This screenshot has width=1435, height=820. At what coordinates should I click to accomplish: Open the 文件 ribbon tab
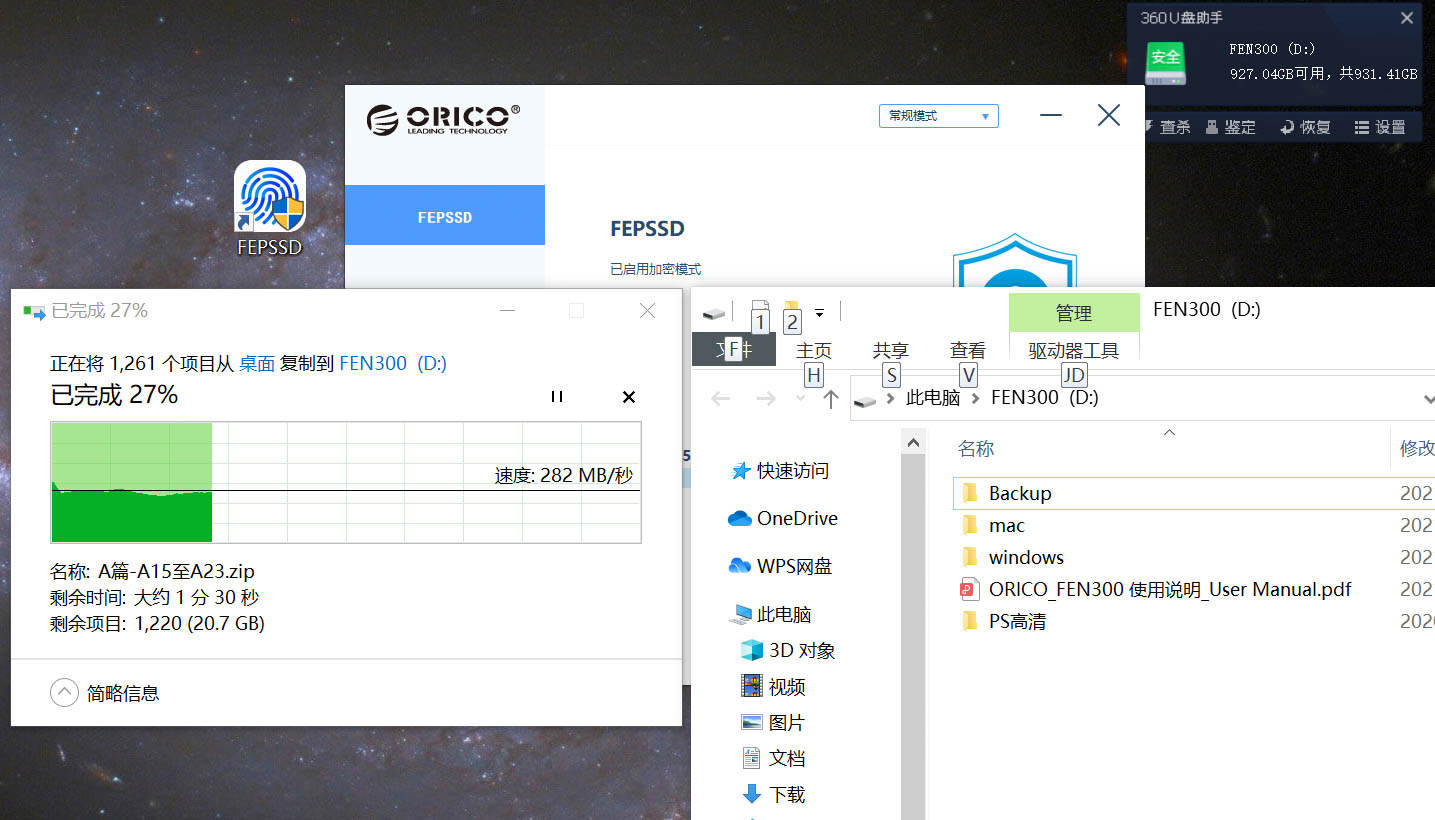coord(734,350)
